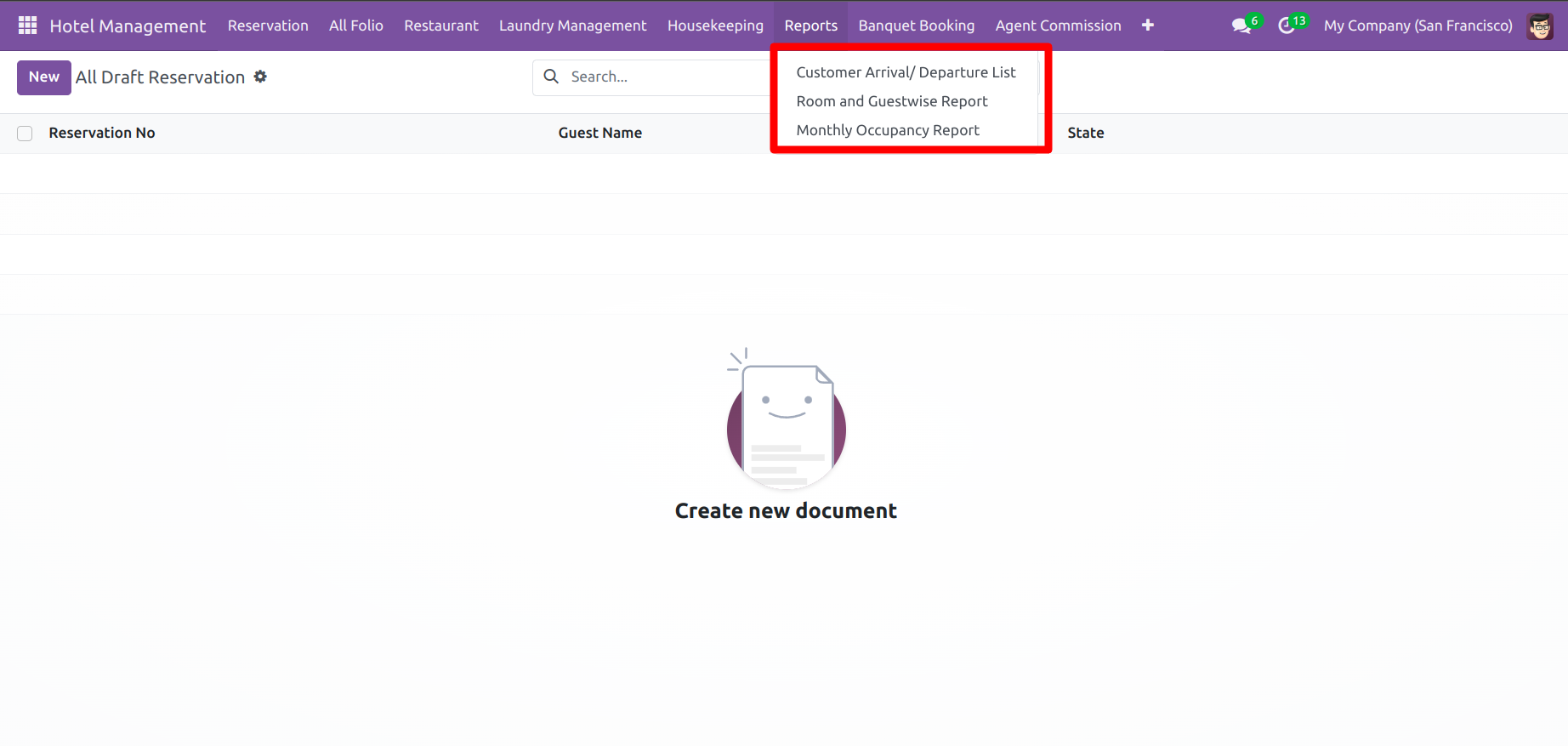
Task: Click the user avatar picture
Action: [1540, 26]
